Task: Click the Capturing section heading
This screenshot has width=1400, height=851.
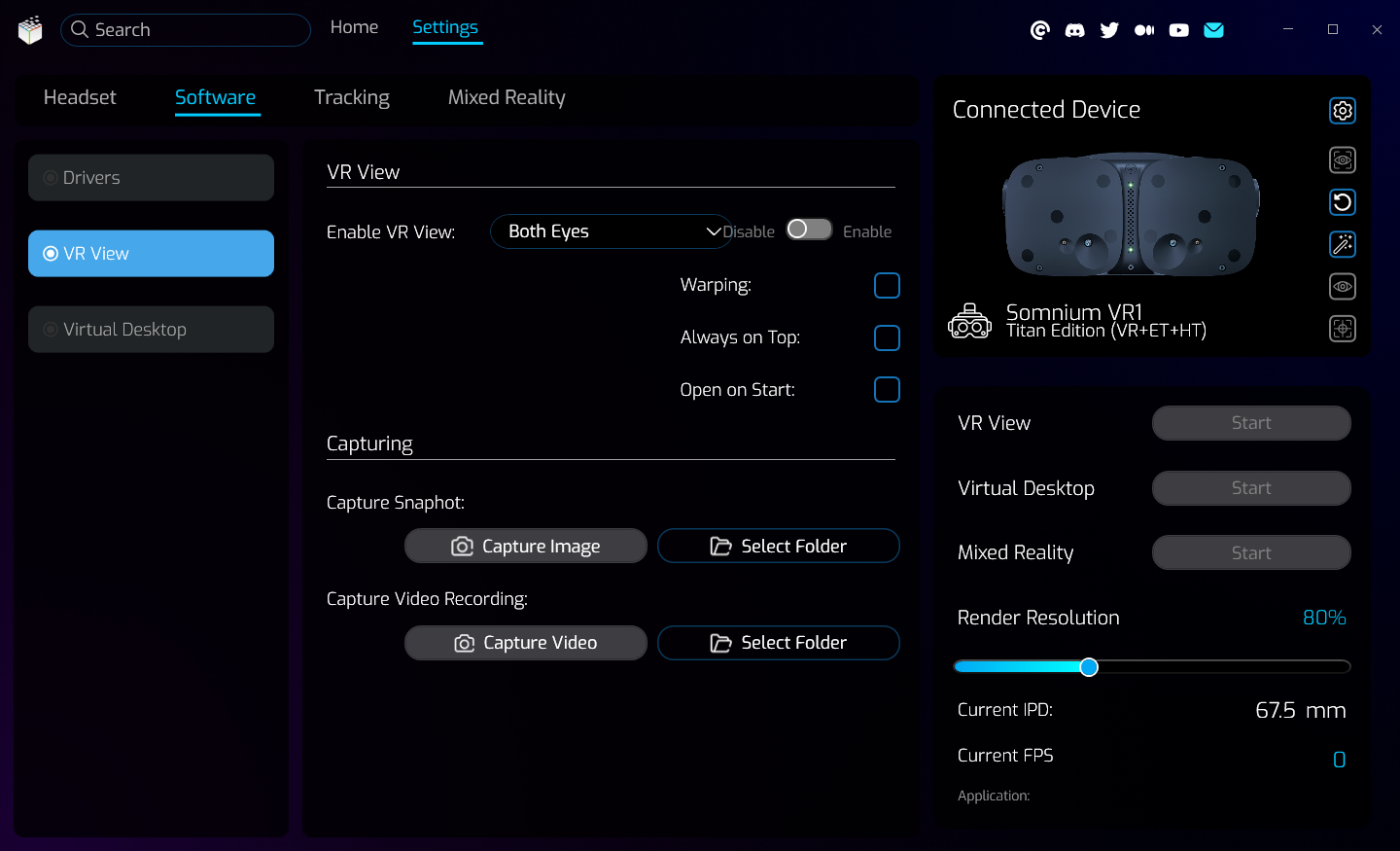Action: point(369,443)
